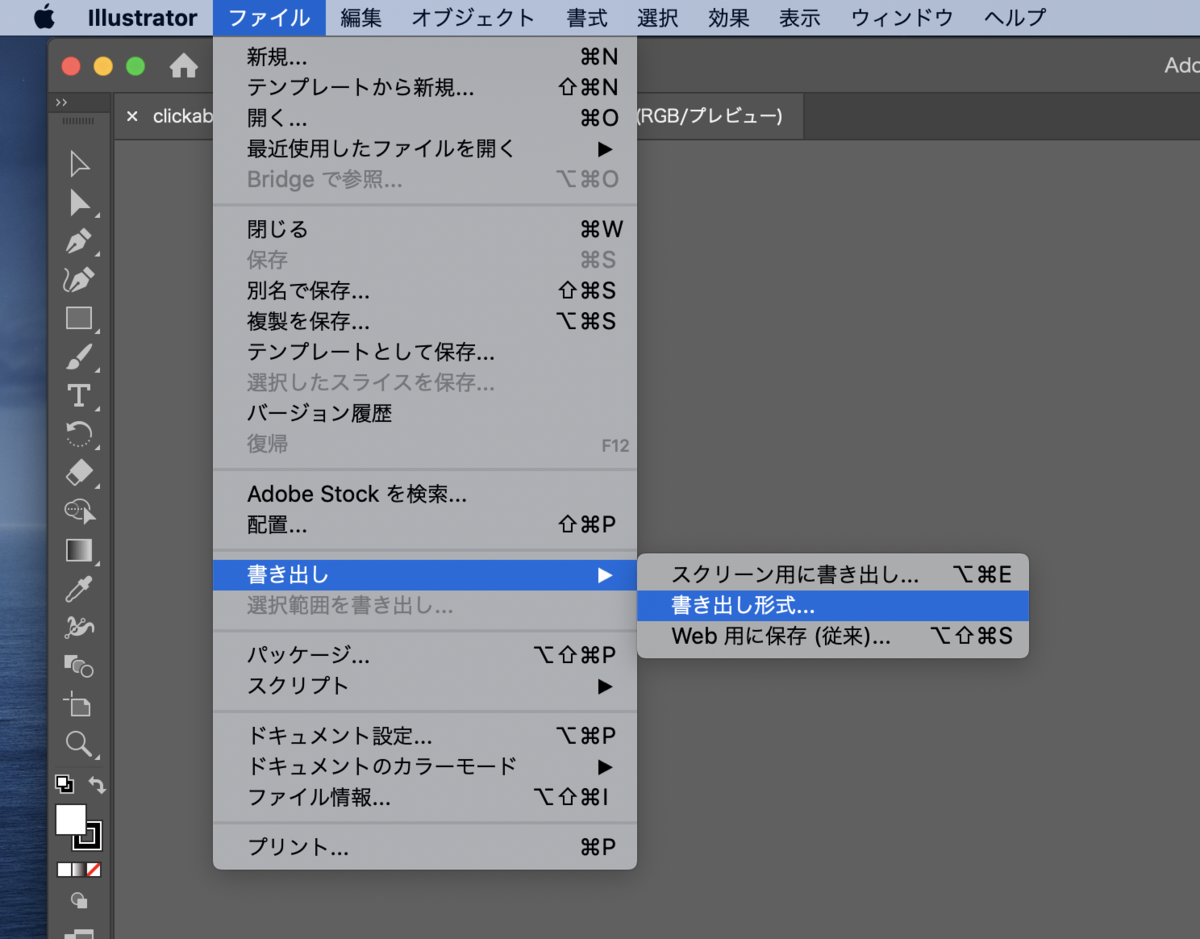
Task: Select the Selection tool arrow
Action: pos(79,164)
